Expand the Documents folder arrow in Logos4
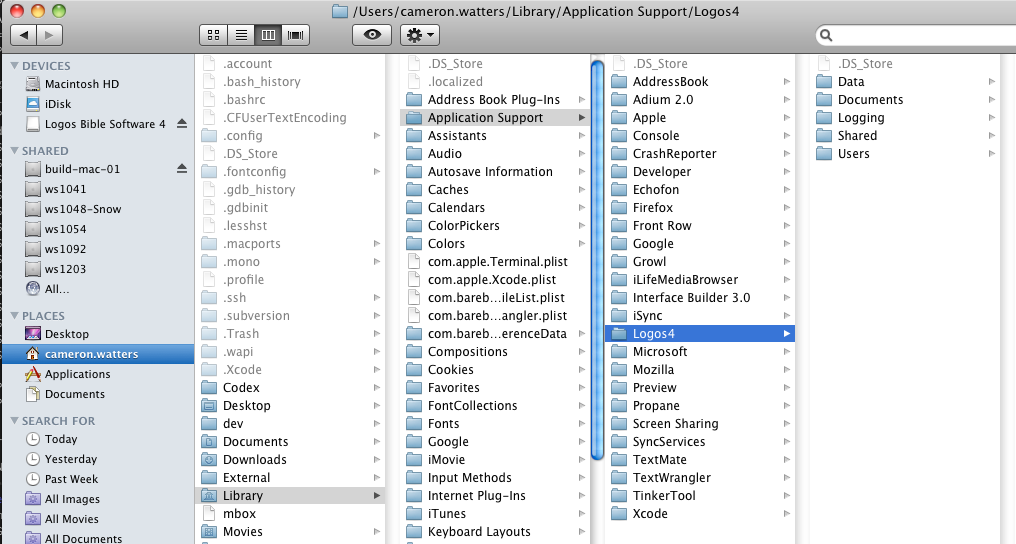The image size is (1016, 544). pos(991,100)
